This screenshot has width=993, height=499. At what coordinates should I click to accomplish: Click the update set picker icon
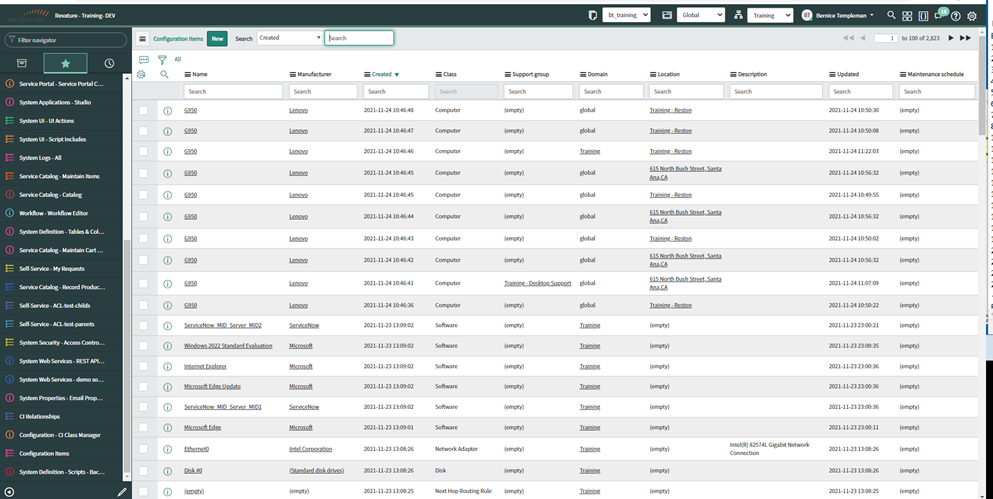[x=593, y=15]
